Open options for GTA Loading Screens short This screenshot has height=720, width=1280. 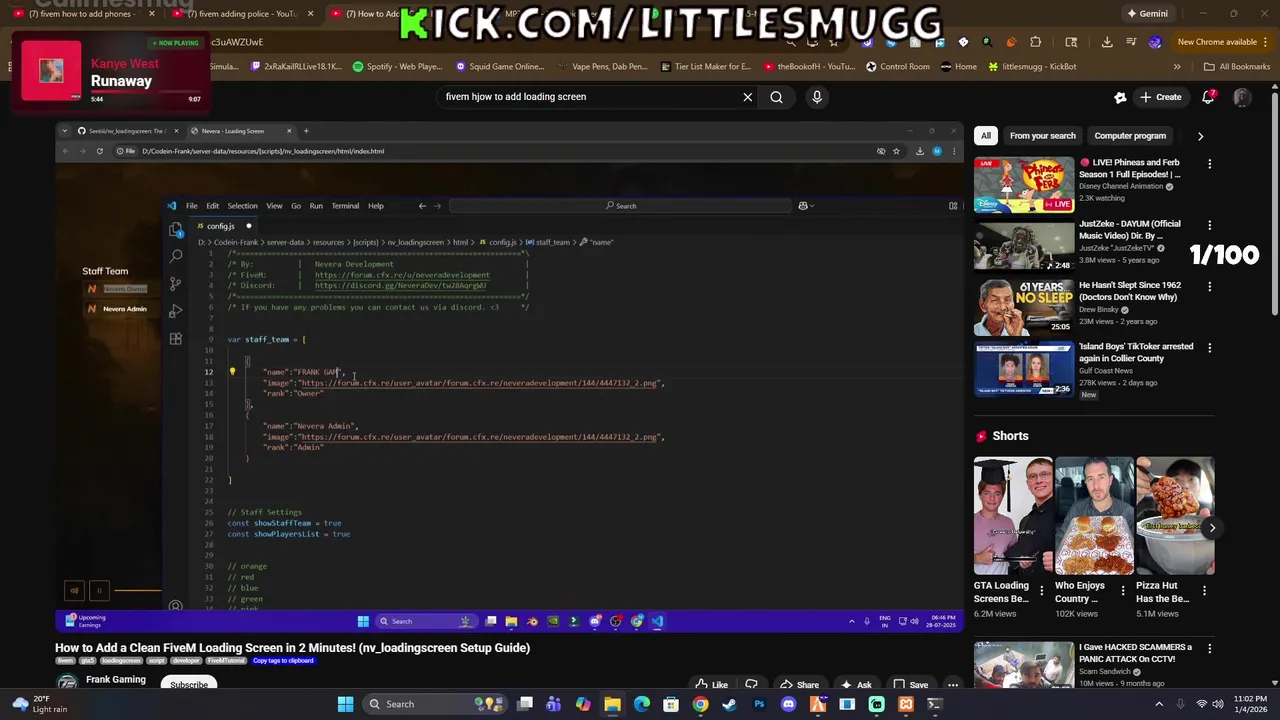pyautogui.click(x=1042, y=591)
